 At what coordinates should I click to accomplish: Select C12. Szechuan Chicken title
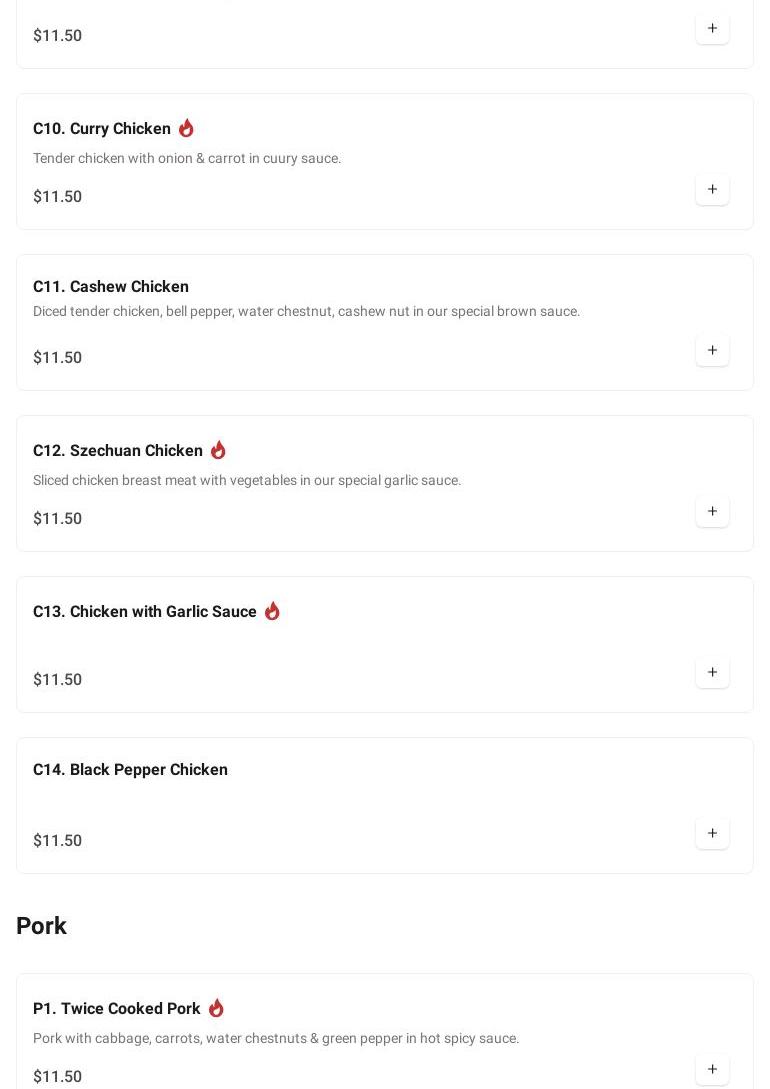[x=118, y=451]
